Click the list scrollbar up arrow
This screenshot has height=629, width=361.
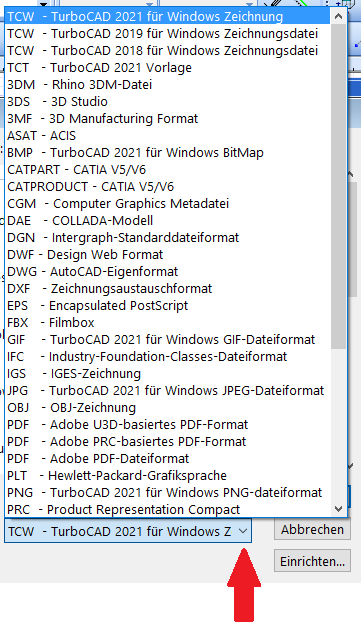[x=339, y=16]
